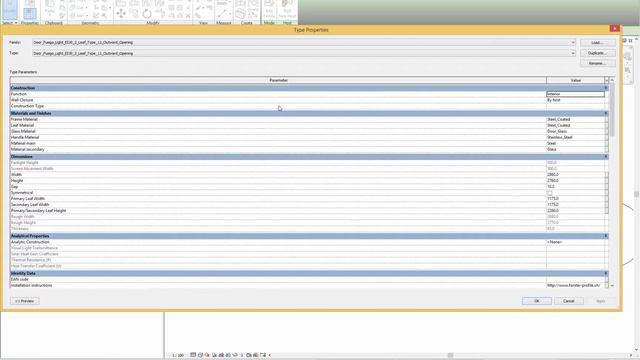Viewport: 640px width, 360px height.
Task: Collapse the Identity Data group
Action: click(606, 273)
